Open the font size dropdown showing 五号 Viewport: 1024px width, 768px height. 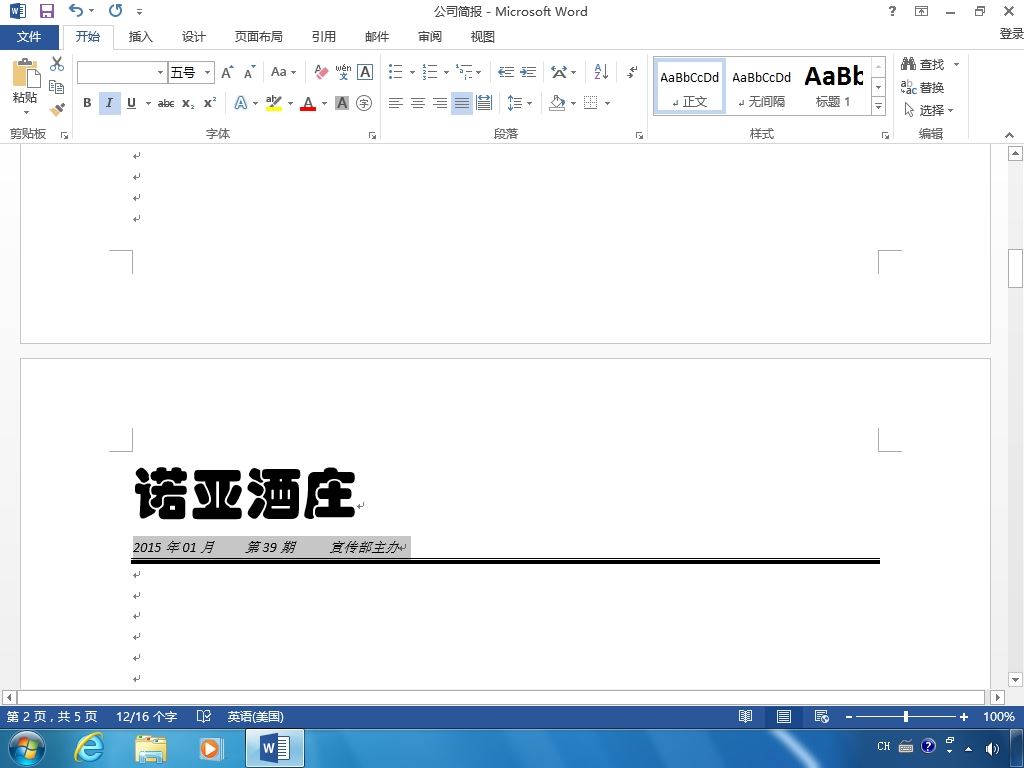[207, 72]
